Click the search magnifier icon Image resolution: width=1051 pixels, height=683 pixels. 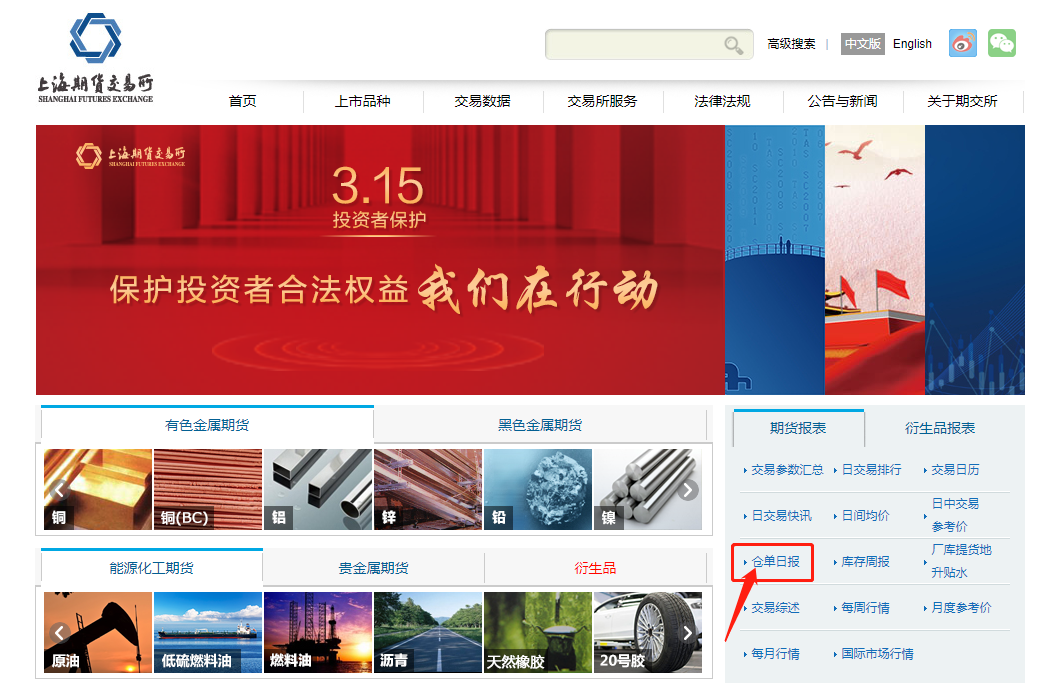(733, 45)
